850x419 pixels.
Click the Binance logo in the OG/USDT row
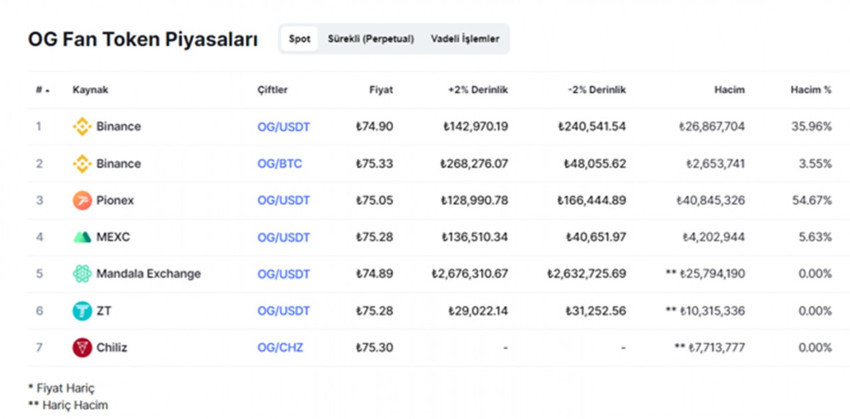coord(82,127)
